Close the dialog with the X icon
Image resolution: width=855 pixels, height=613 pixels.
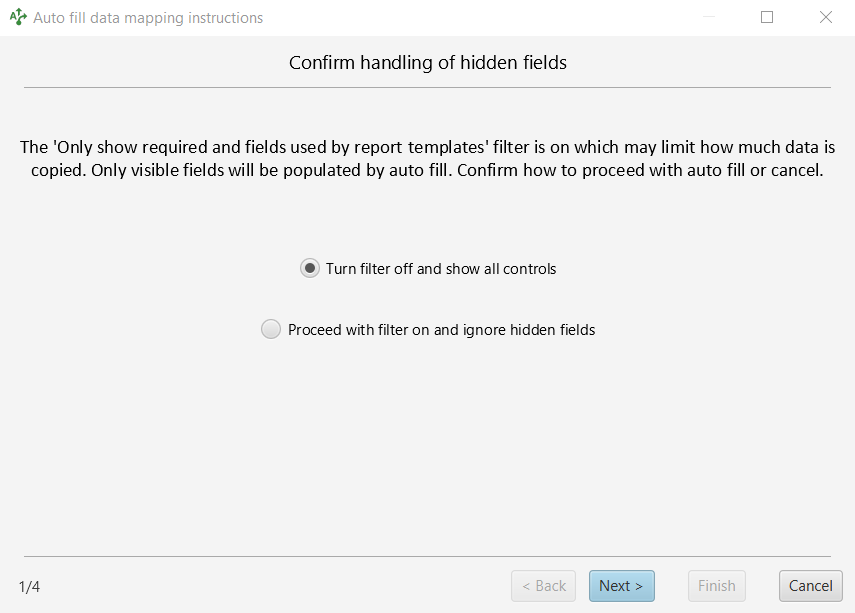[x=826, y=17]
